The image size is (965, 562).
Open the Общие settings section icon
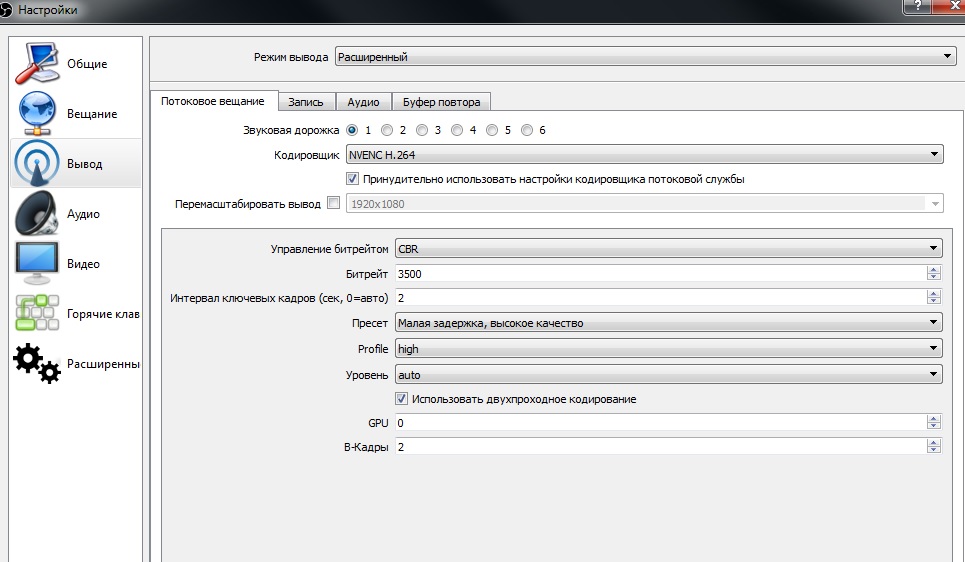(x=37, y=63)
